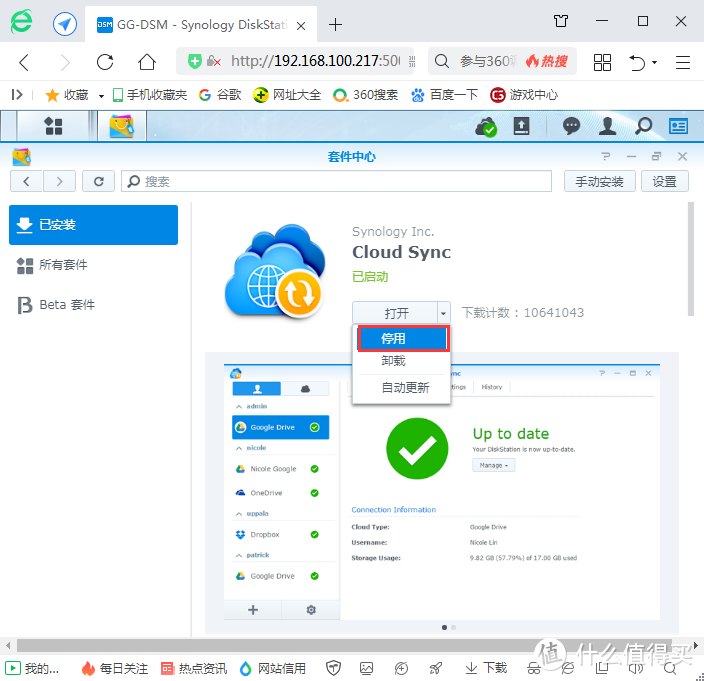Viewport: 704px width, 681px height.
Task: Open 手机收藏夹 bookmark
Action: click(x=150, y=95)
